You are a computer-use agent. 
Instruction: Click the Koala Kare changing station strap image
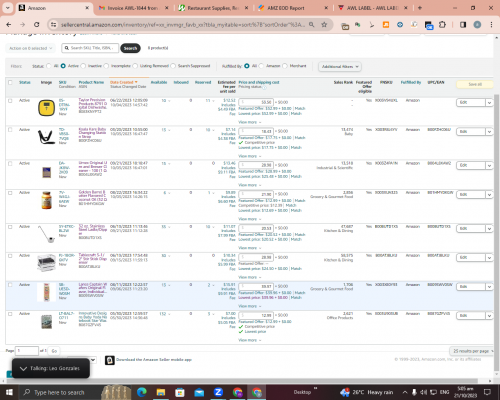(x=46, y=137)
